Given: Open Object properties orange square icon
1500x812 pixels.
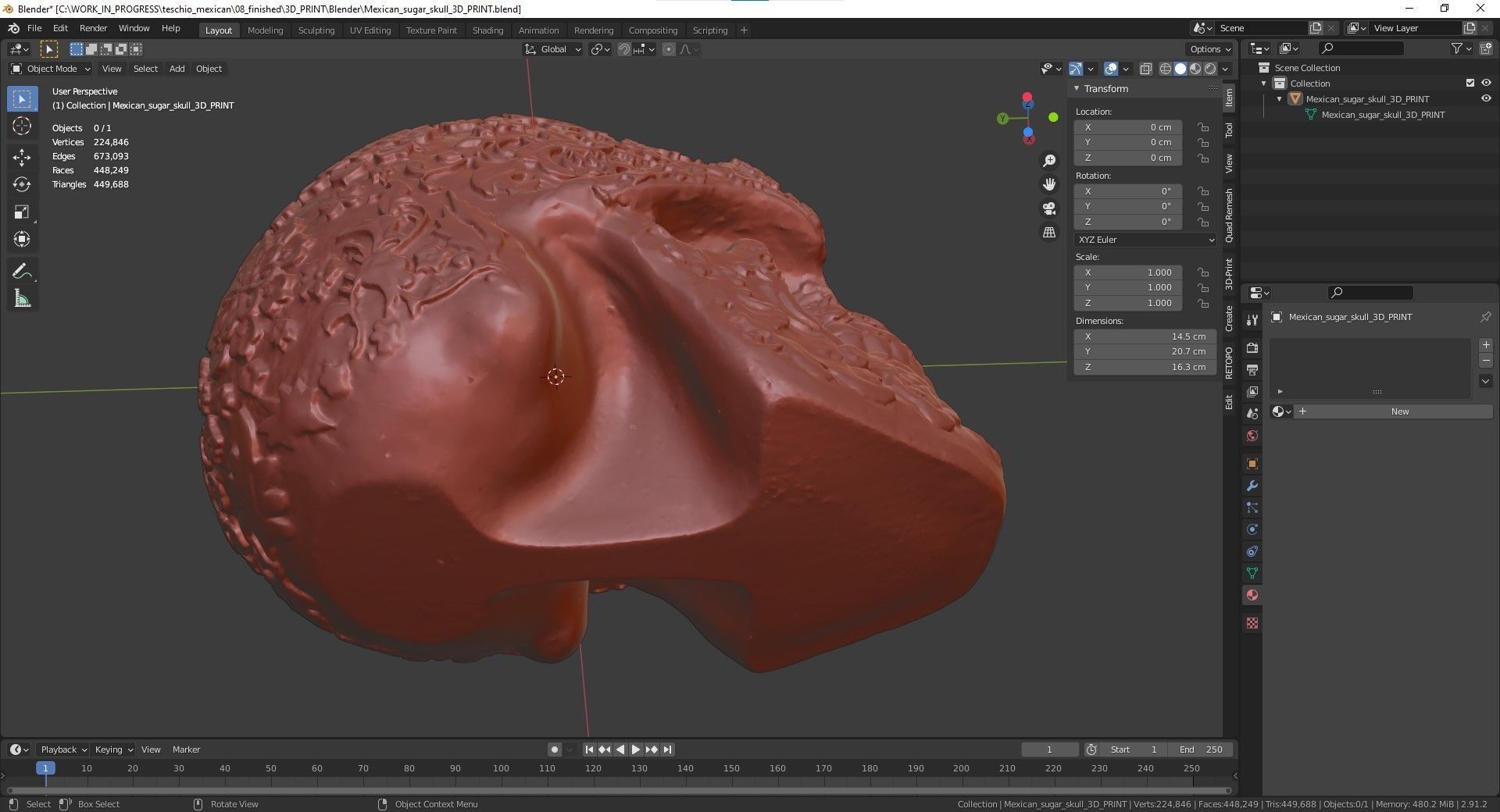Looking at the screenshot, I should [x=1252, y=464].
